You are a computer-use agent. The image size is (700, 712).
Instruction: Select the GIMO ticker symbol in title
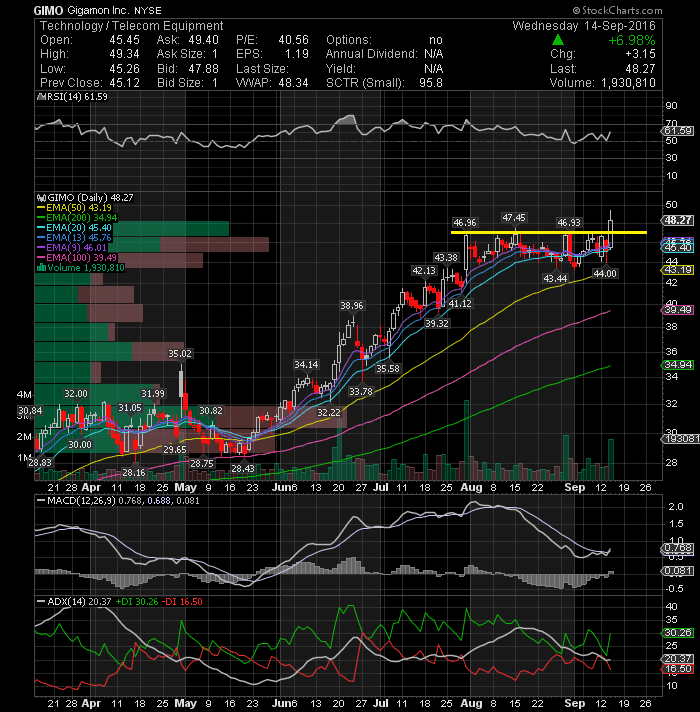pyautogui.click(x=49, y=10)
